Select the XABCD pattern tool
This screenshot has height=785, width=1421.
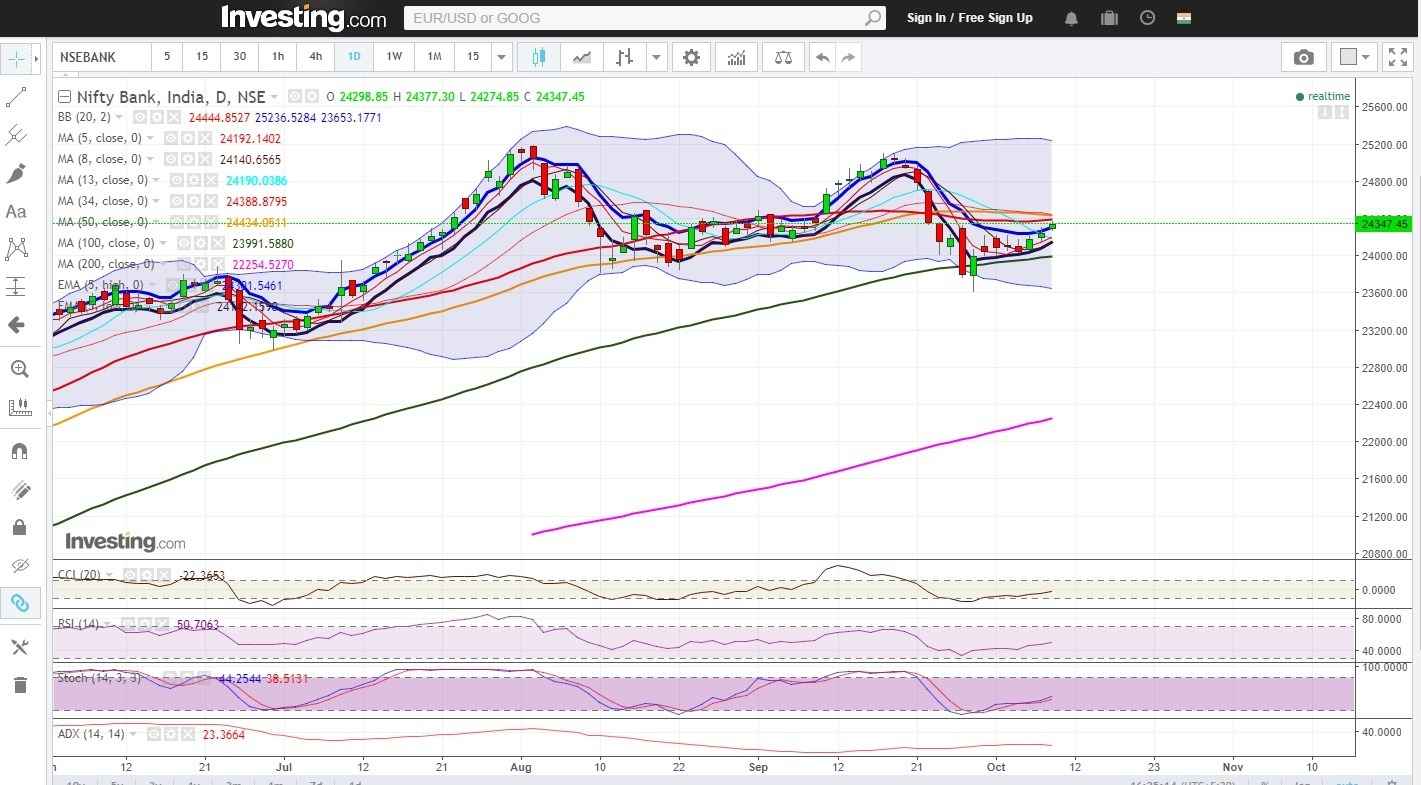point(16,248)
